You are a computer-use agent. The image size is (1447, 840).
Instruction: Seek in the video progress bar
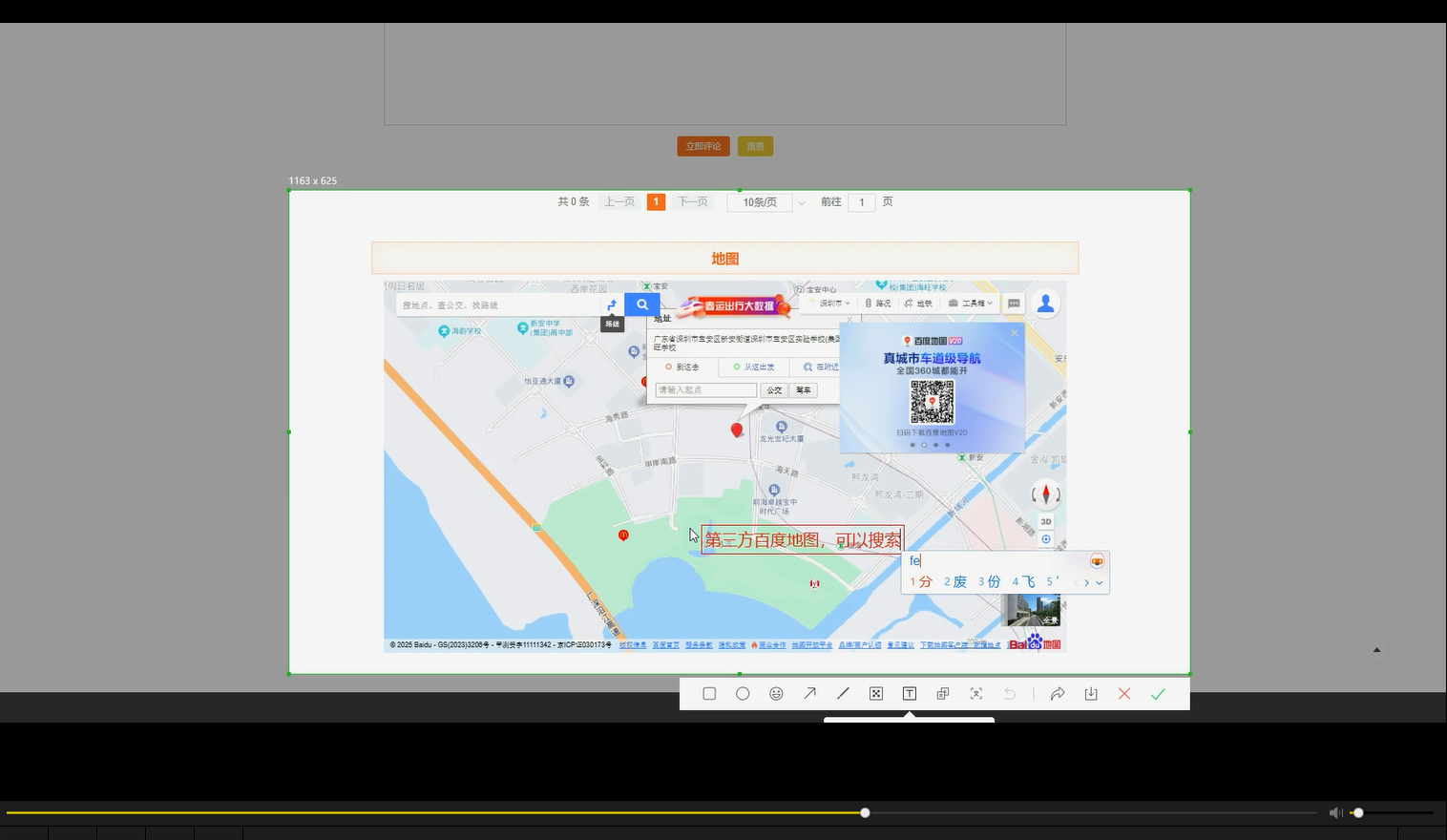[x=661, y=813]
